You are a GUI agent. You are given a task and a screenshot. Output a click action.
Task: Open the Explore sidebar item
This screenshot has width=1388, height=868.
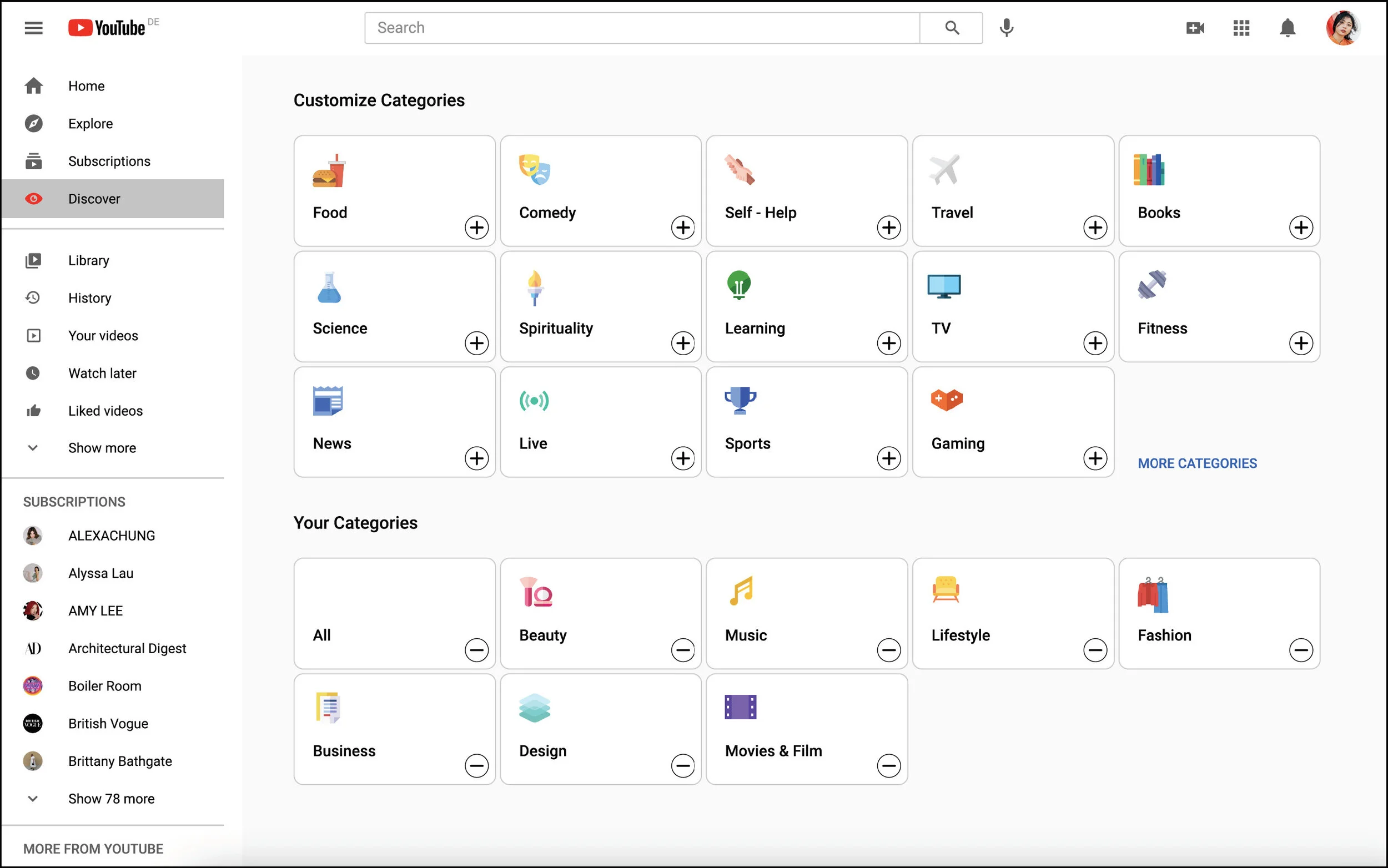pyautogui.click(x=90, y=123)
